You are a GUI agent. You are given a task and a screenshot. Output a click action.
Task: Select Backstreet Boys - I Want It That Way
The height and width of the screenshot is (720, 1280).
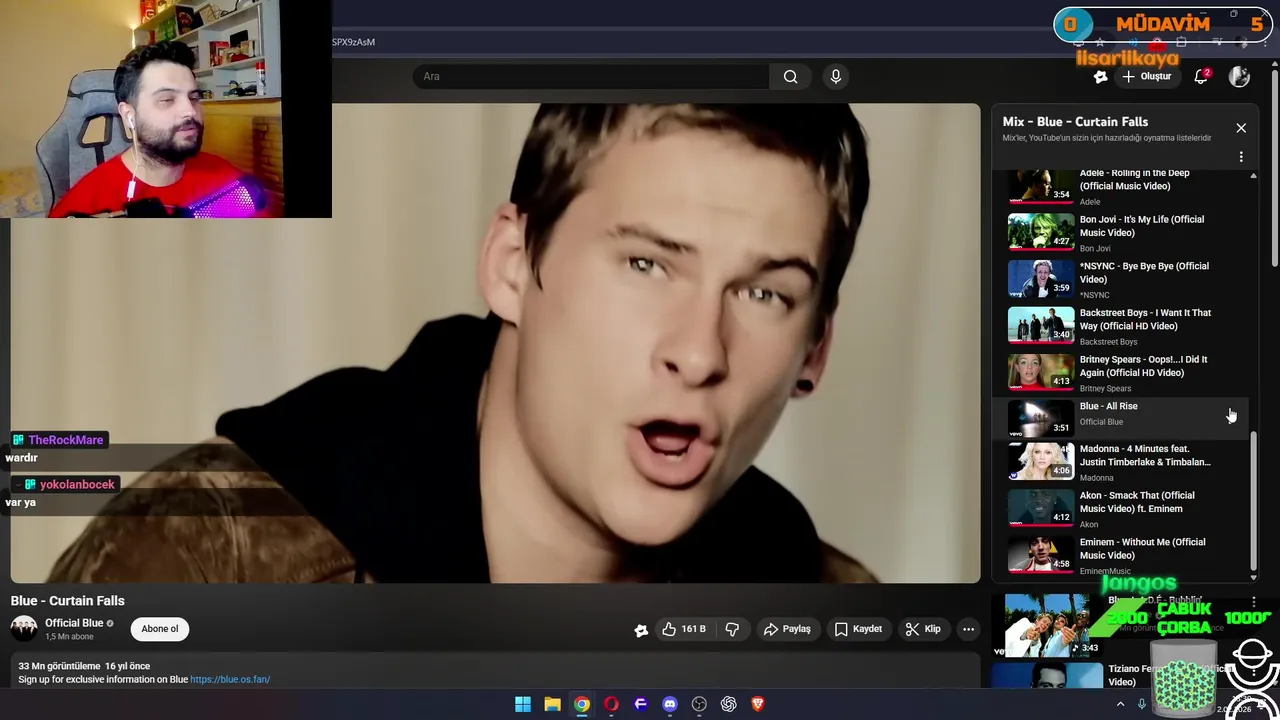[x=1145, y=319]
